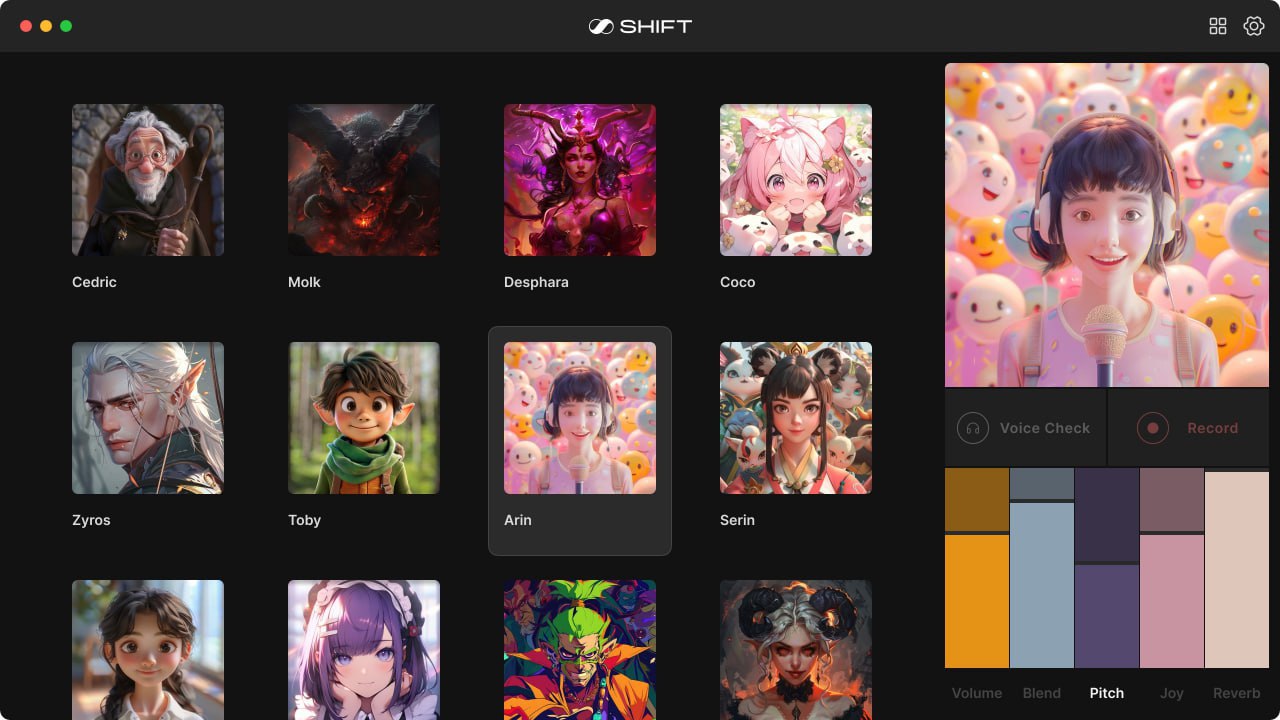The width and height of the screenshot is (1280, 720).
Task: Choose the Joy tab
Action: 1171,693
